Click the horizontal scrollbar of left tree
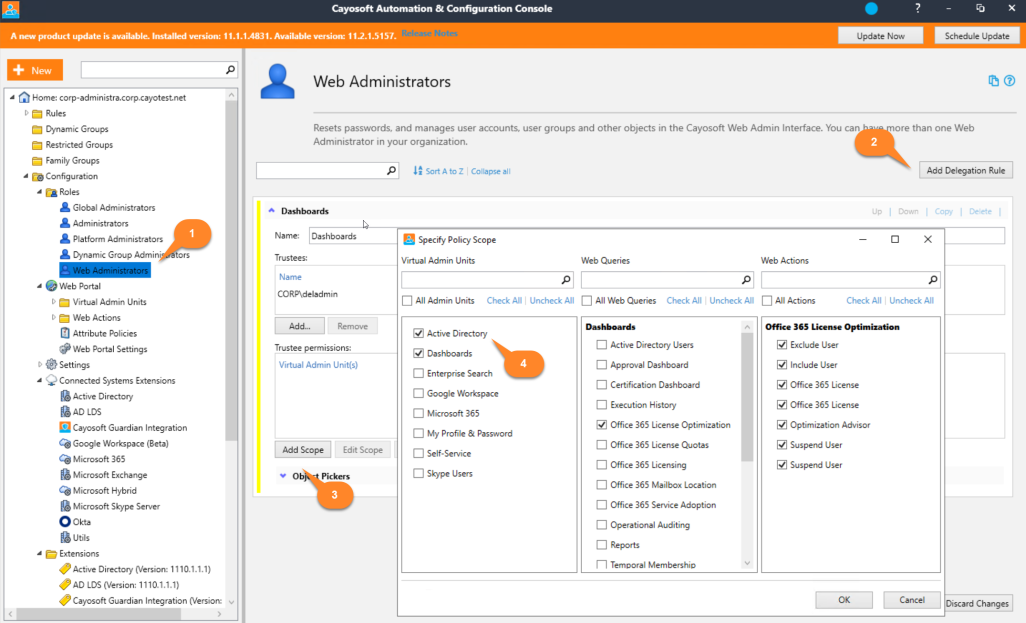The width and height of the screenshot is (1026, 623). click(98, 614)
